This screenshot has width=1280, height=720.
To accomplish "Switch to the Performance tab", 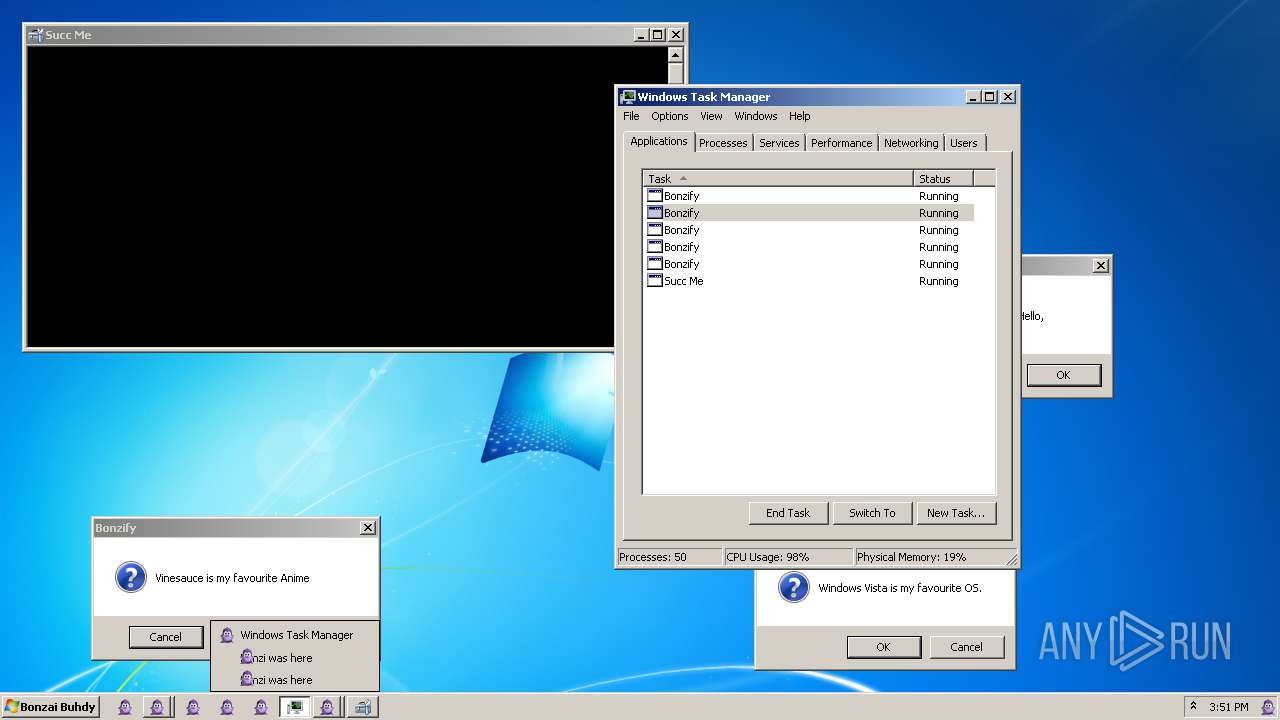I will [841, 143].
